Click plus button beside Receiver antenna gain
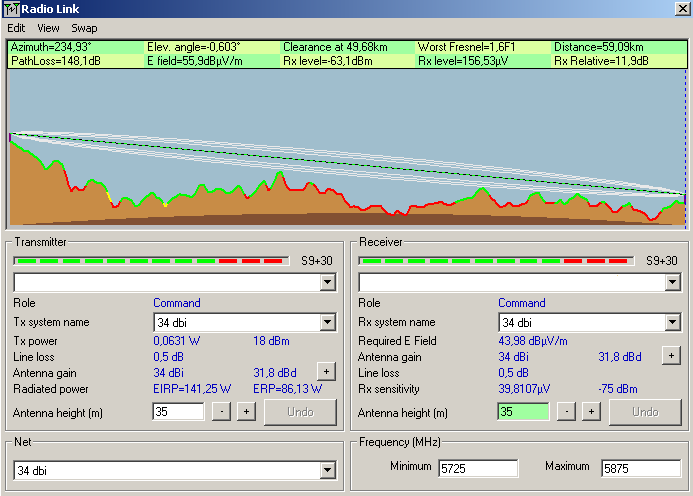 coord(670,355)
